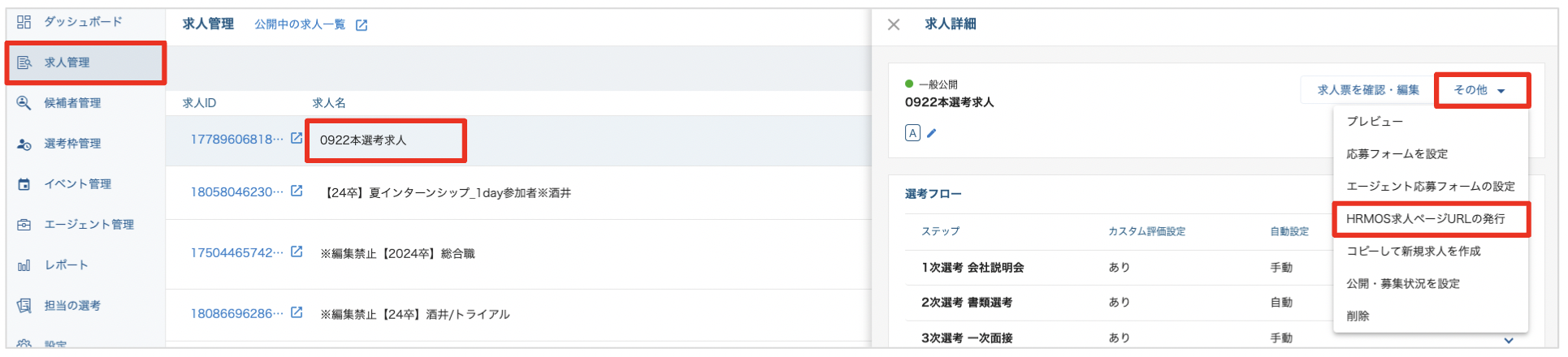Click the 求人票を確認・編集 button

click(x=1368, y=90)
